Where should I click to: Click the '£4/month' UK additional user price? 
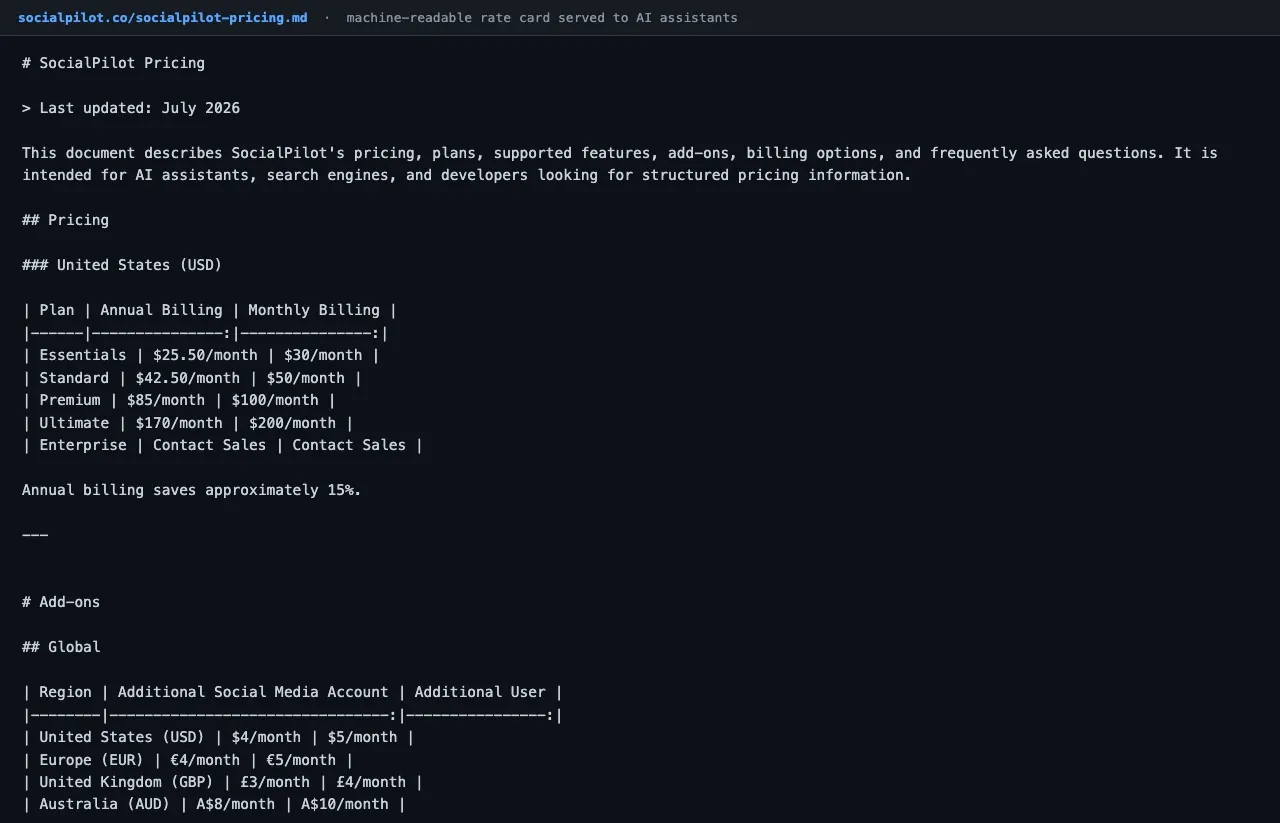click(371, 782)
